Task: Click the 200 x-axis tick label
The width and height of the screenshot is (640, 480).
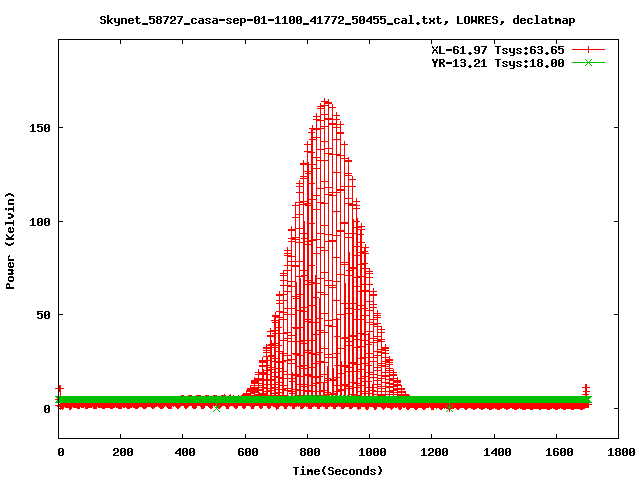Action: click(x=123, y=452)
